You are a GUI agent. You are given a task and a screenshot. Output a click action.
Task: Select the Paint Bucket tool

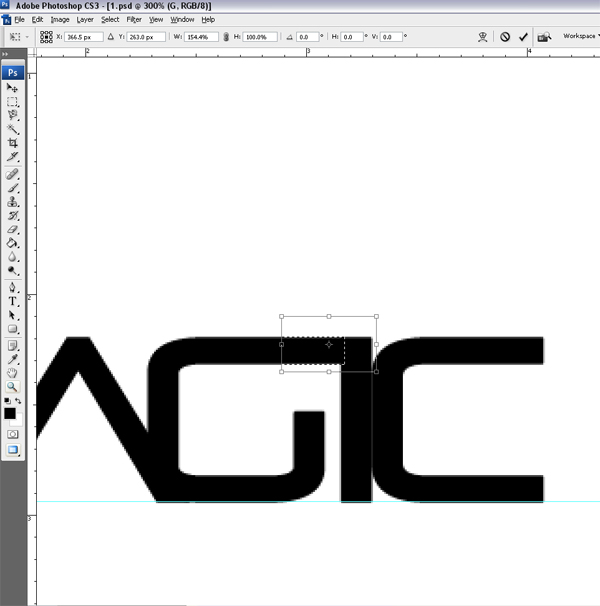coord(12,243)
